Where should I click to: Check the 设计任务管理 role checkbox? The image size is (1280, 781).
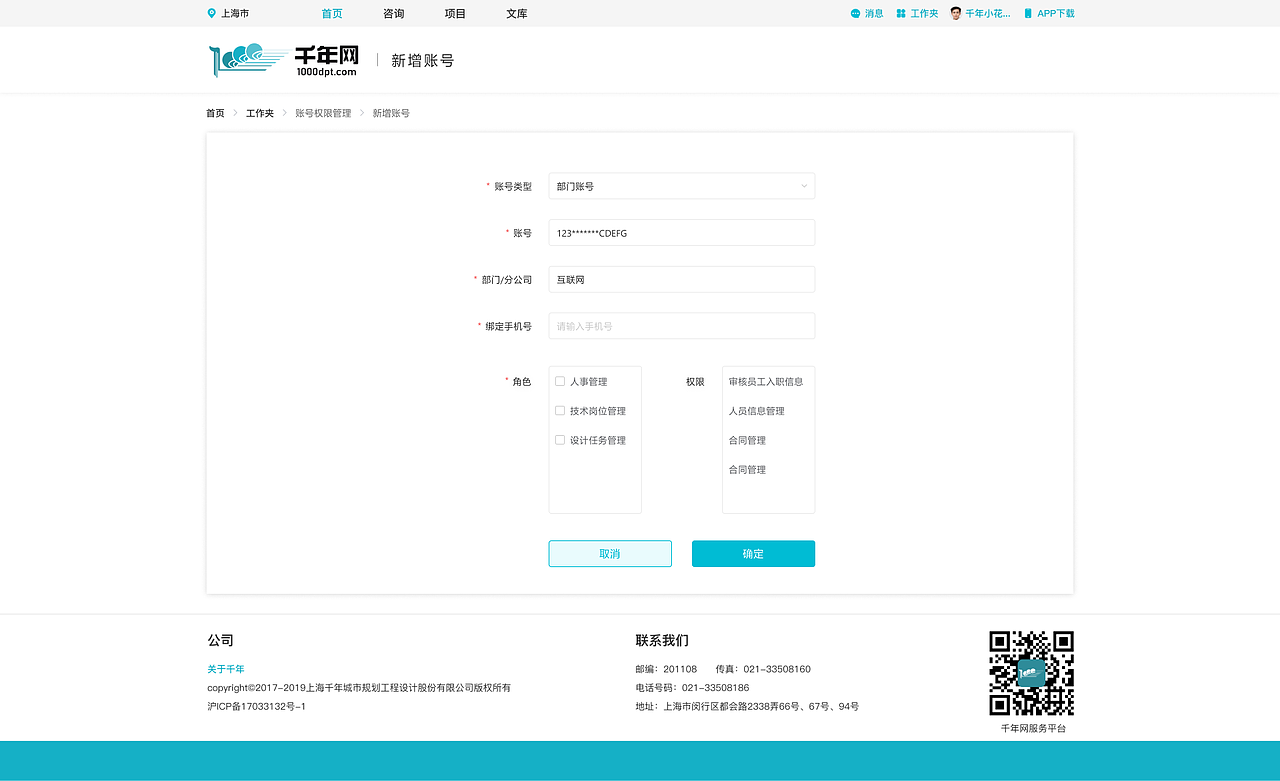pos(560,440)
